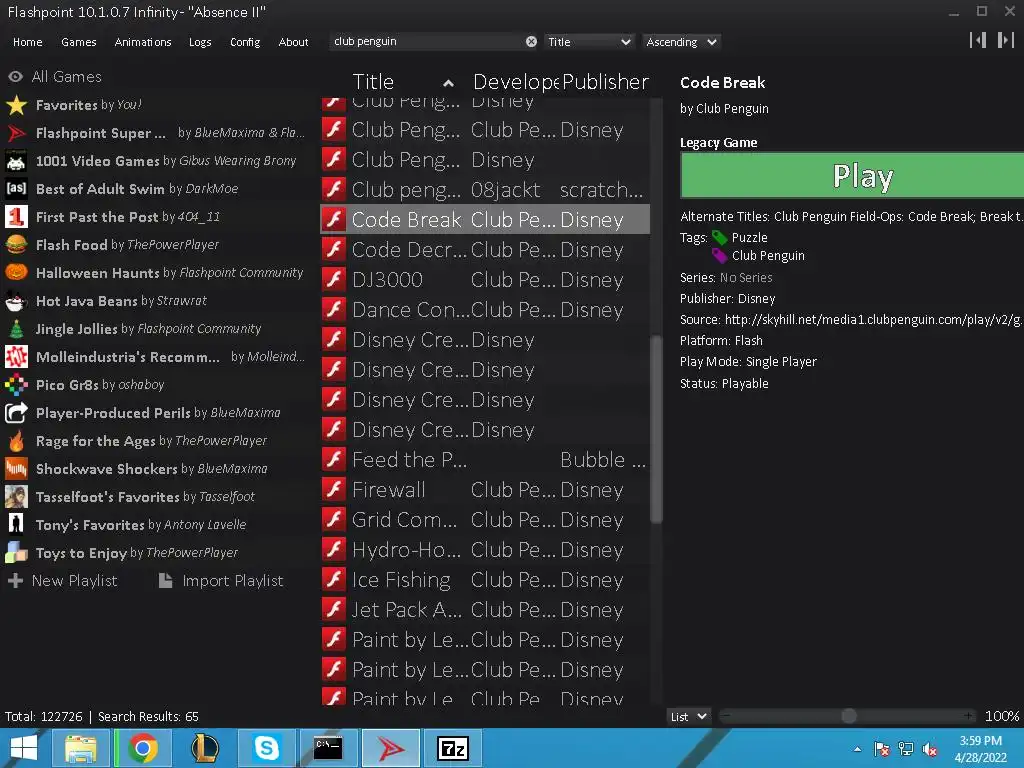Image resolution: width=1024 pixels, height=768 pixels.
Task: Click the Best of Adult Swim [as] icon
Action: (x=16, y=189)
